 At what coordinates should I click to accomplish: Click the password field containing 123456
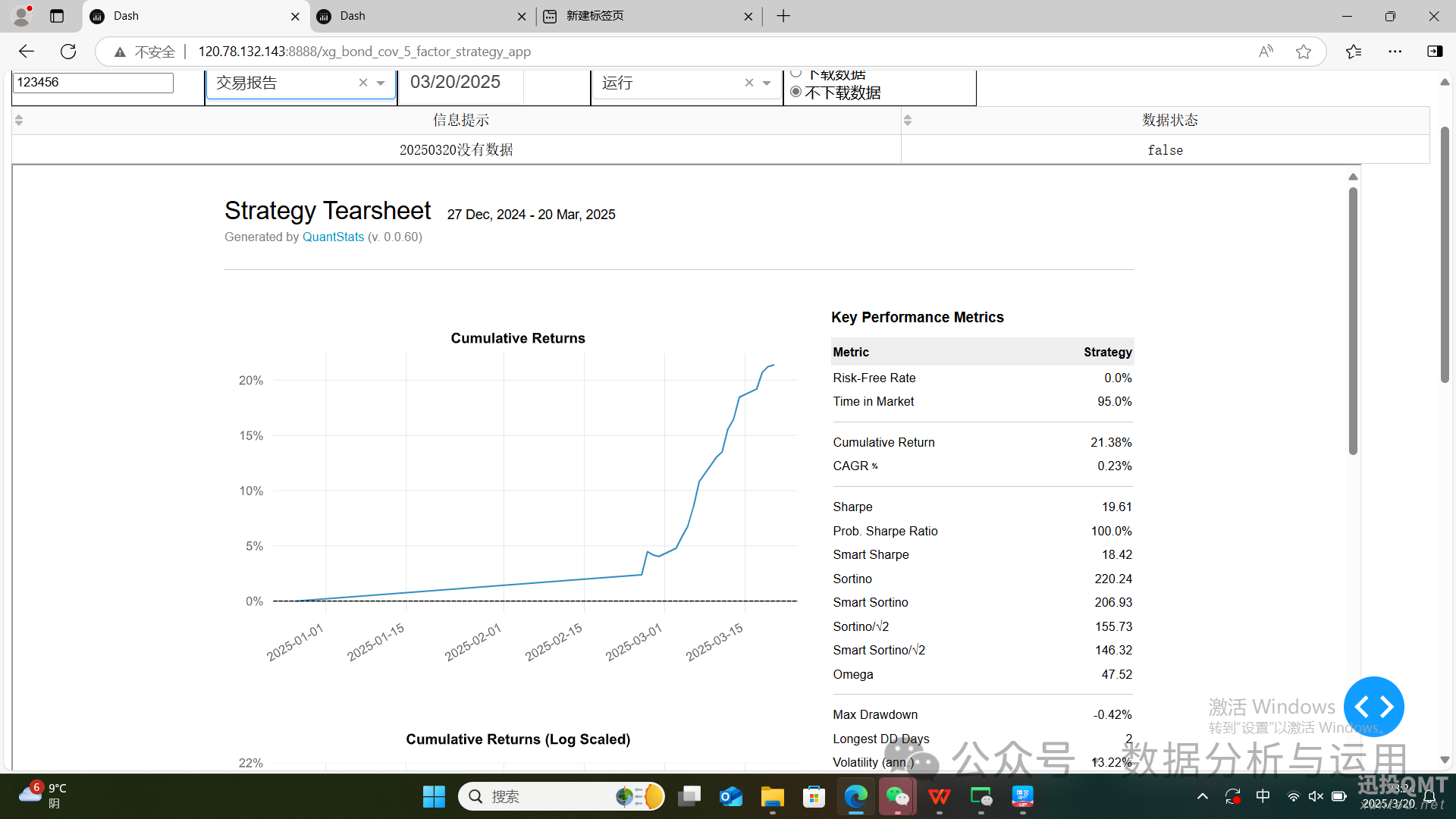[x=93, y=82]
